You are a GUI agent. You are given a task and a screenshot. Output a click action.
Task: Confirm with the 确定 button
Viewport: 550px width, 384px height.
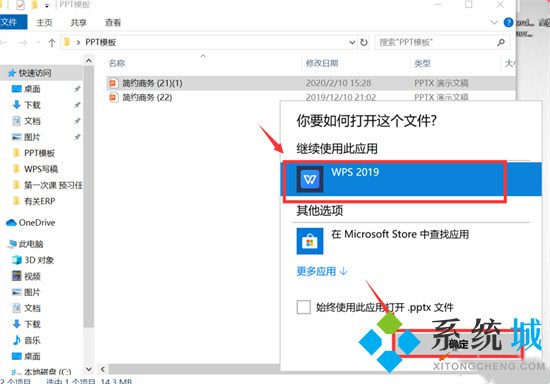(458, 344)
